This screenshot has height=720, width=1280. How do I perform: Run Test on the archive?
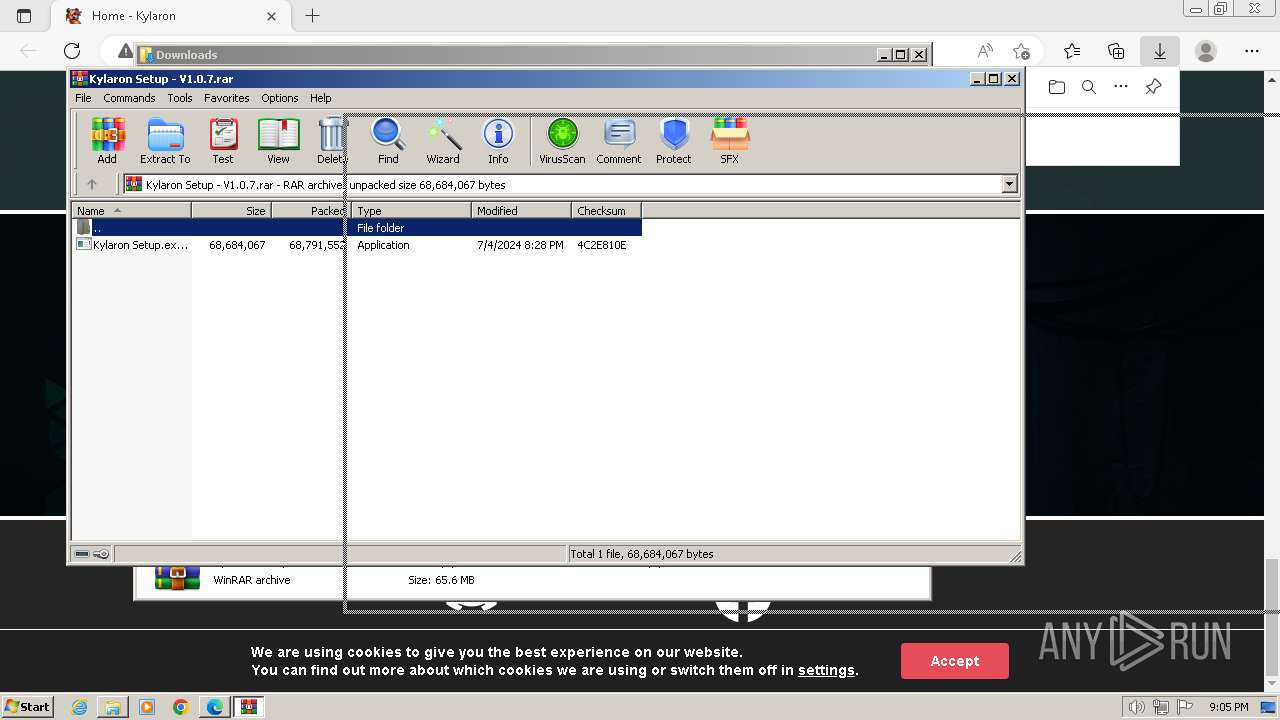(x=223, y=141)
